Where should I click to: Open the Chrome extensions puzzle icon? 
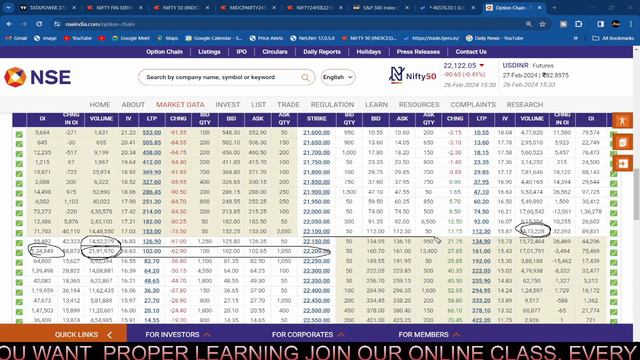578,24
